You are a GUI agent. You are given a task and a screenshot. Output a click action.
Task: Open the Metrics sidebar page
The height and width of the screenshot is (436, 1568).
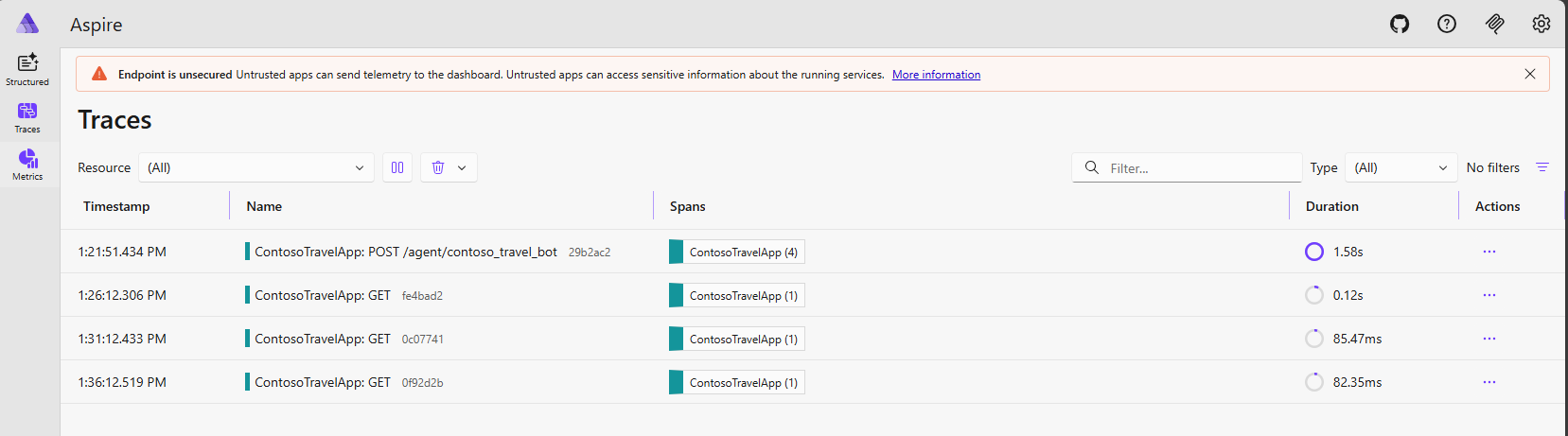tap(27, 164)
